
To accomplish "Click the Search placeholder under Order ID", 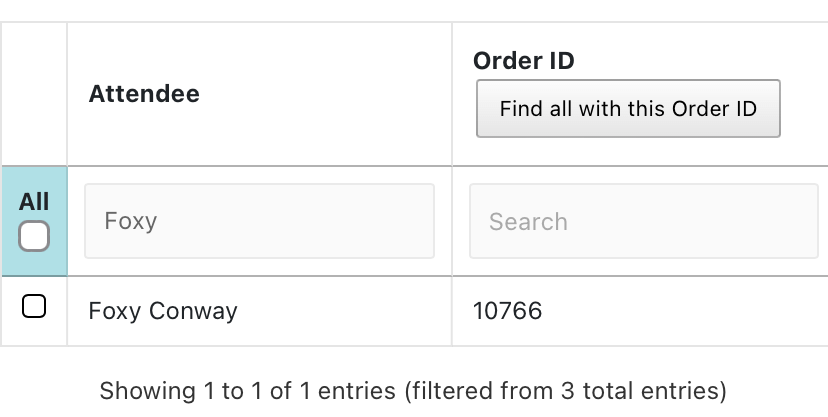I will coord(528,222).
